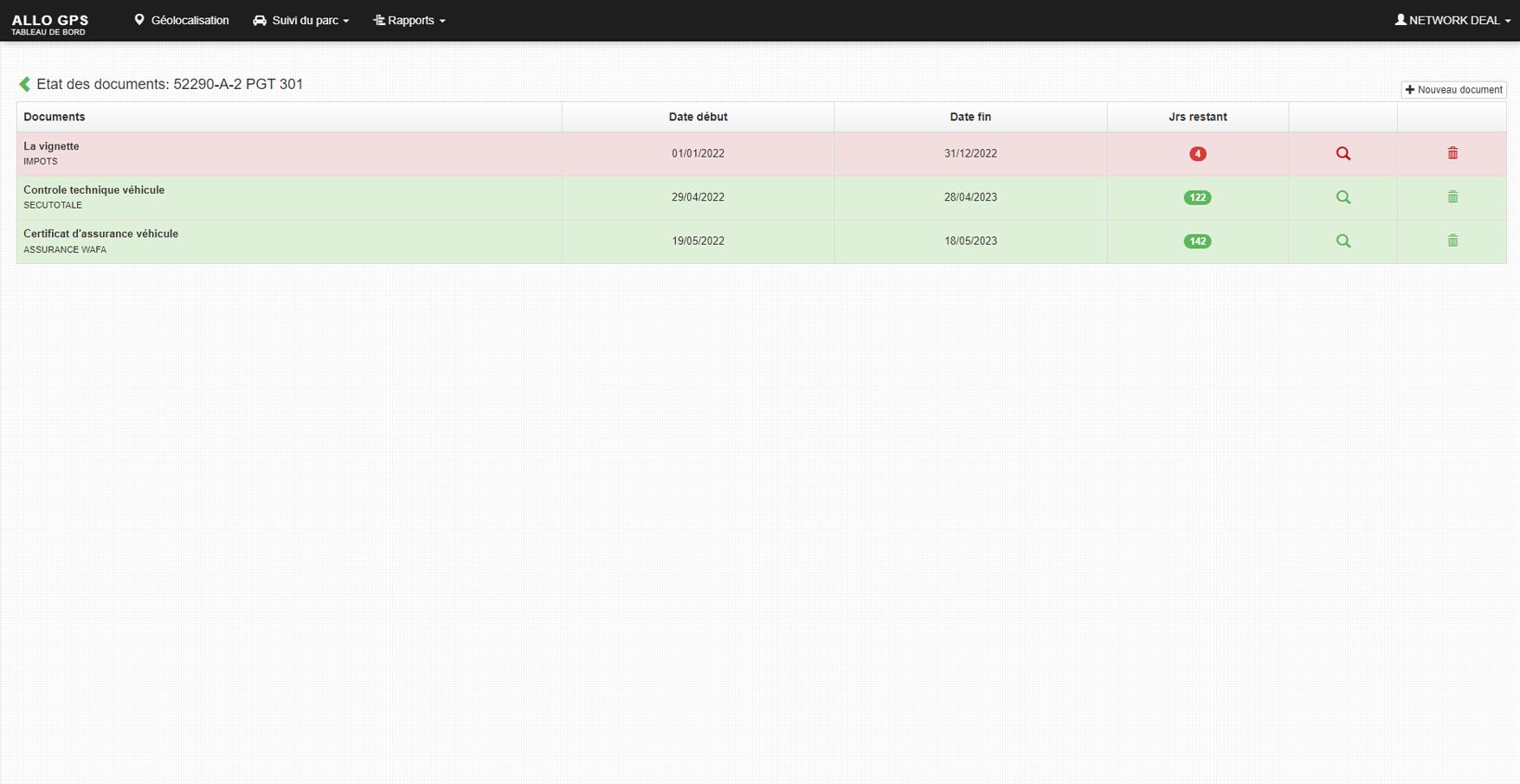Click the Date fin column header
1520x784 pixels.
pyautogui.click(x=969, y=117)
